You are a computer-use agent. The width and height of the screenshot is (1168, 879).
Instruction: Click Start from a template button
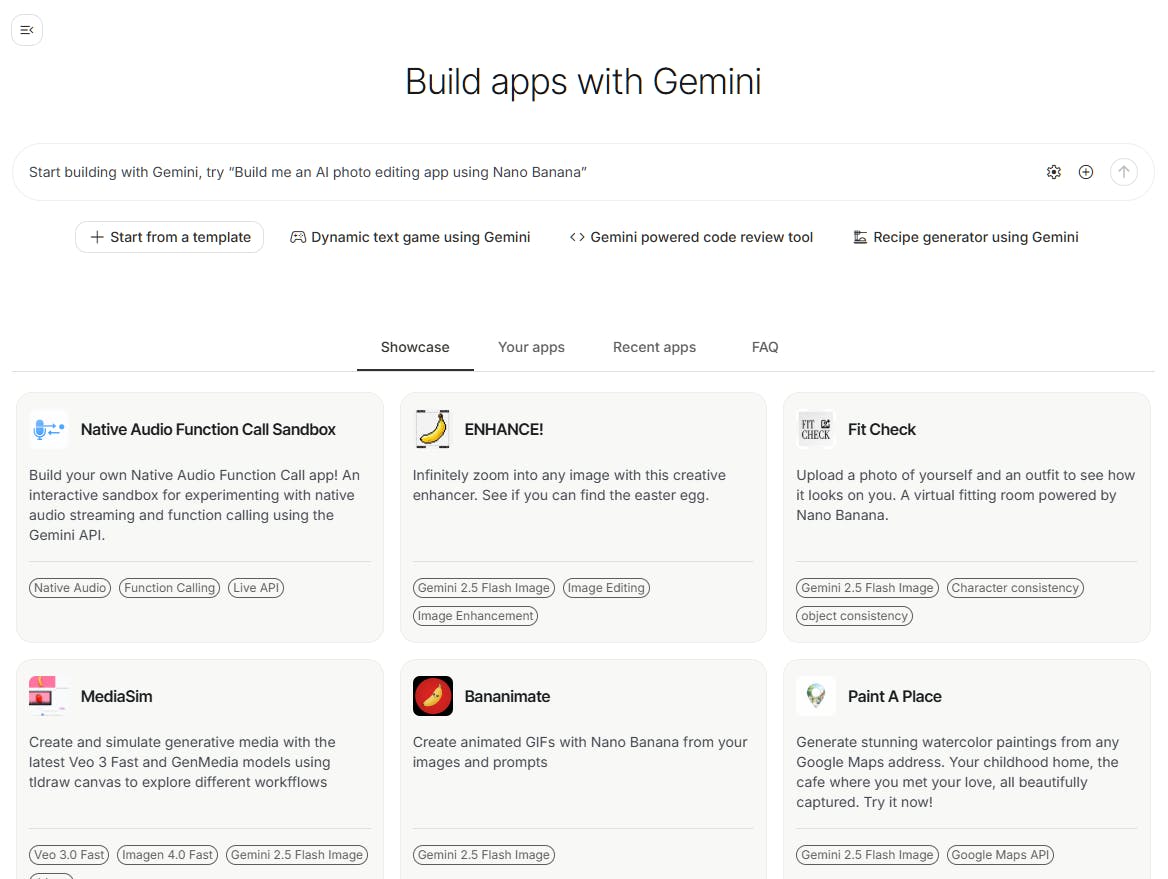(x=170, y=237)
